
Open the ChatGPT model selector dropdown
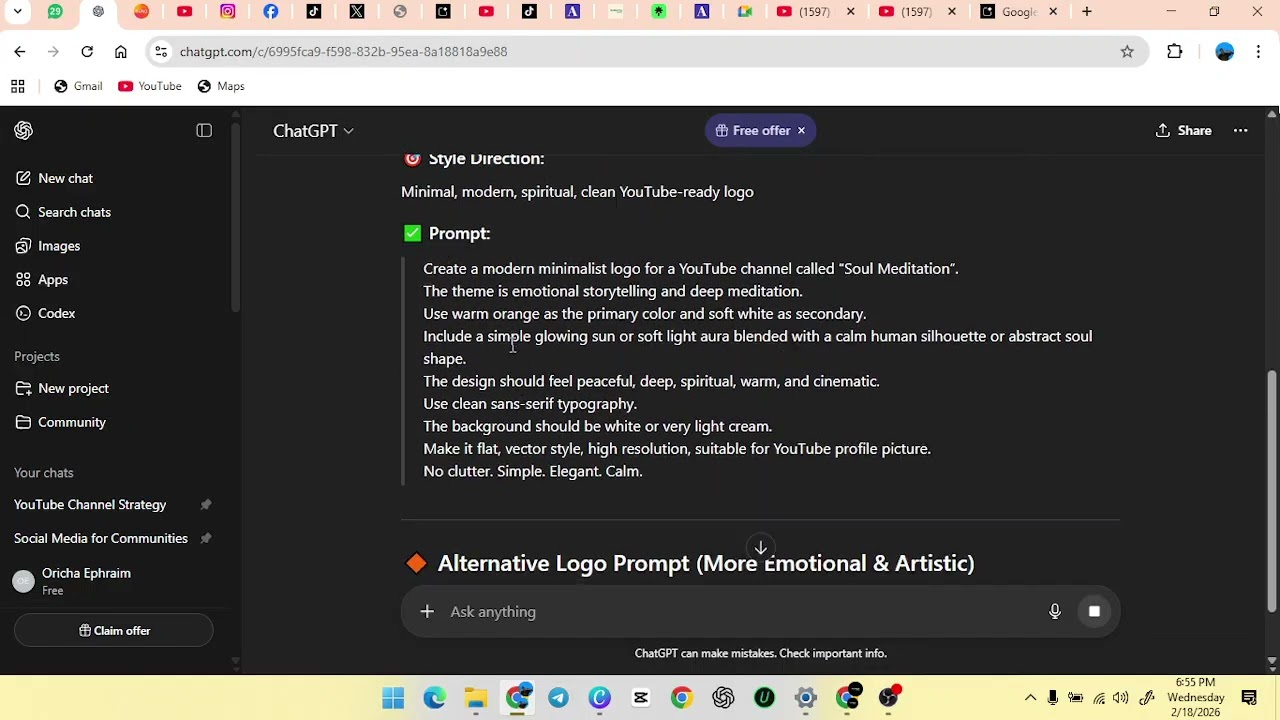[x=313, y=131]
